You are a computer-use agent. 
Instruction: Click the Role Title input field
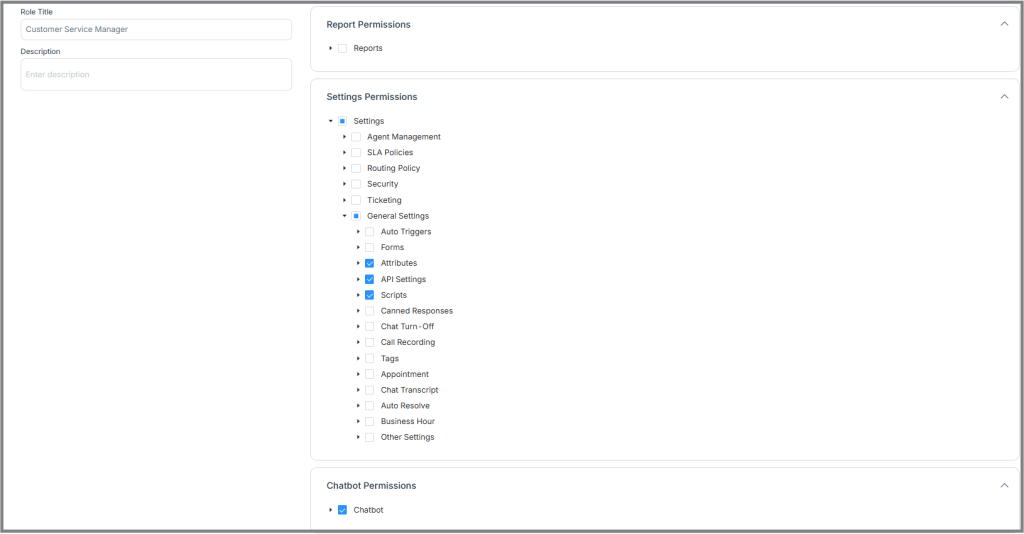(x=156, y=29)
